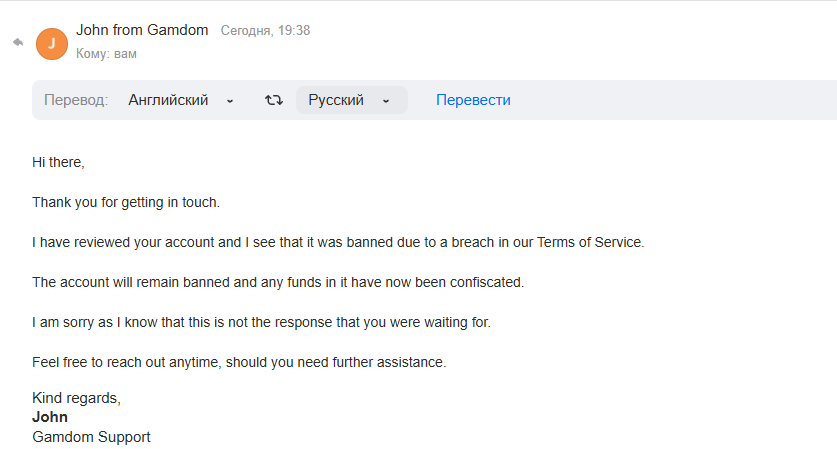Open the Русский target language dropdown
The width and height of the screenshot is (837, 449).
tap(352, 100)
